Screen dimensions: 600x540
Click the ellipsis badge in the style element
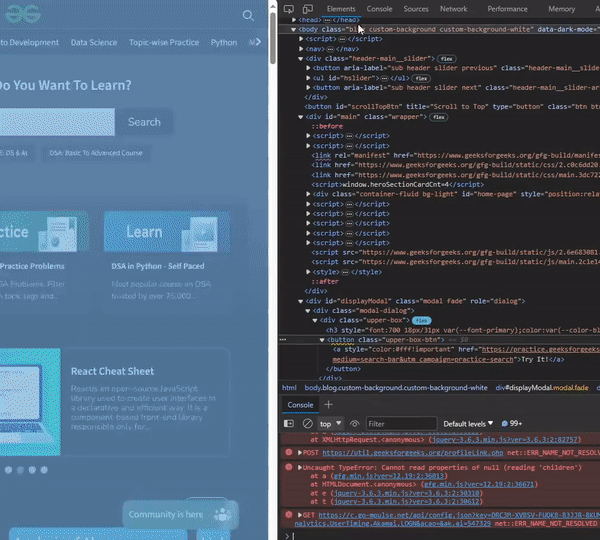pos(345,272)
